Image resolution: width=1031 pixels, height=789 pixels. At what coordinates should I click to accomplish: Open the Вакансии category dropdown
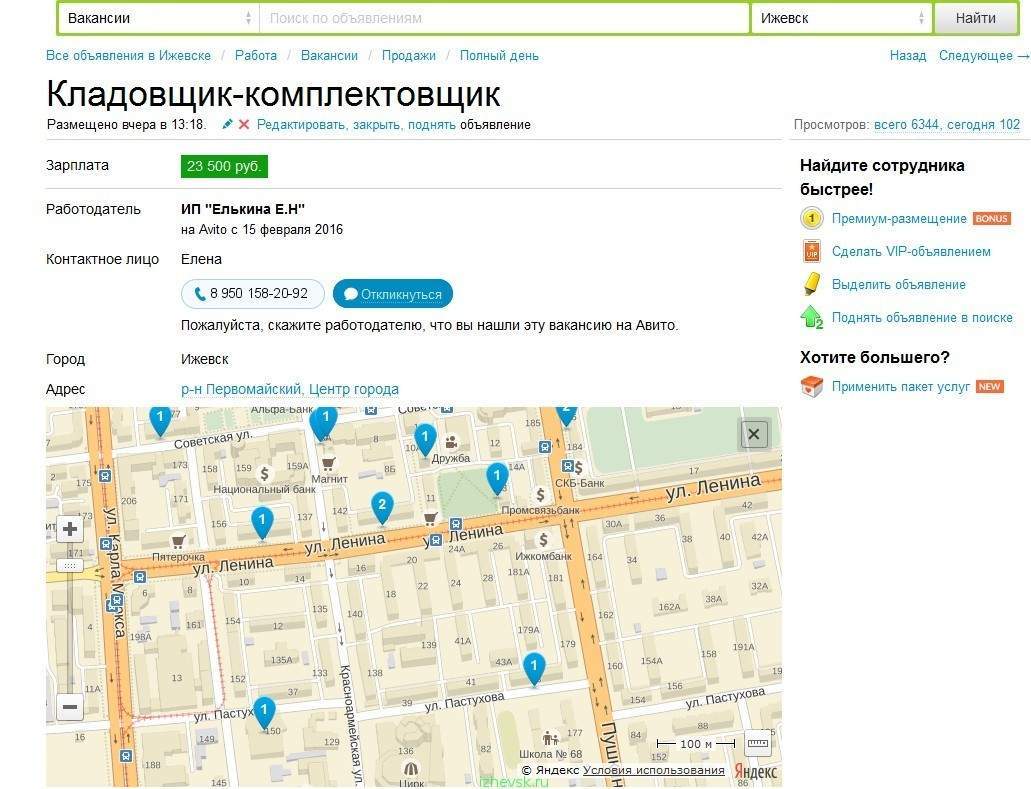158,18
